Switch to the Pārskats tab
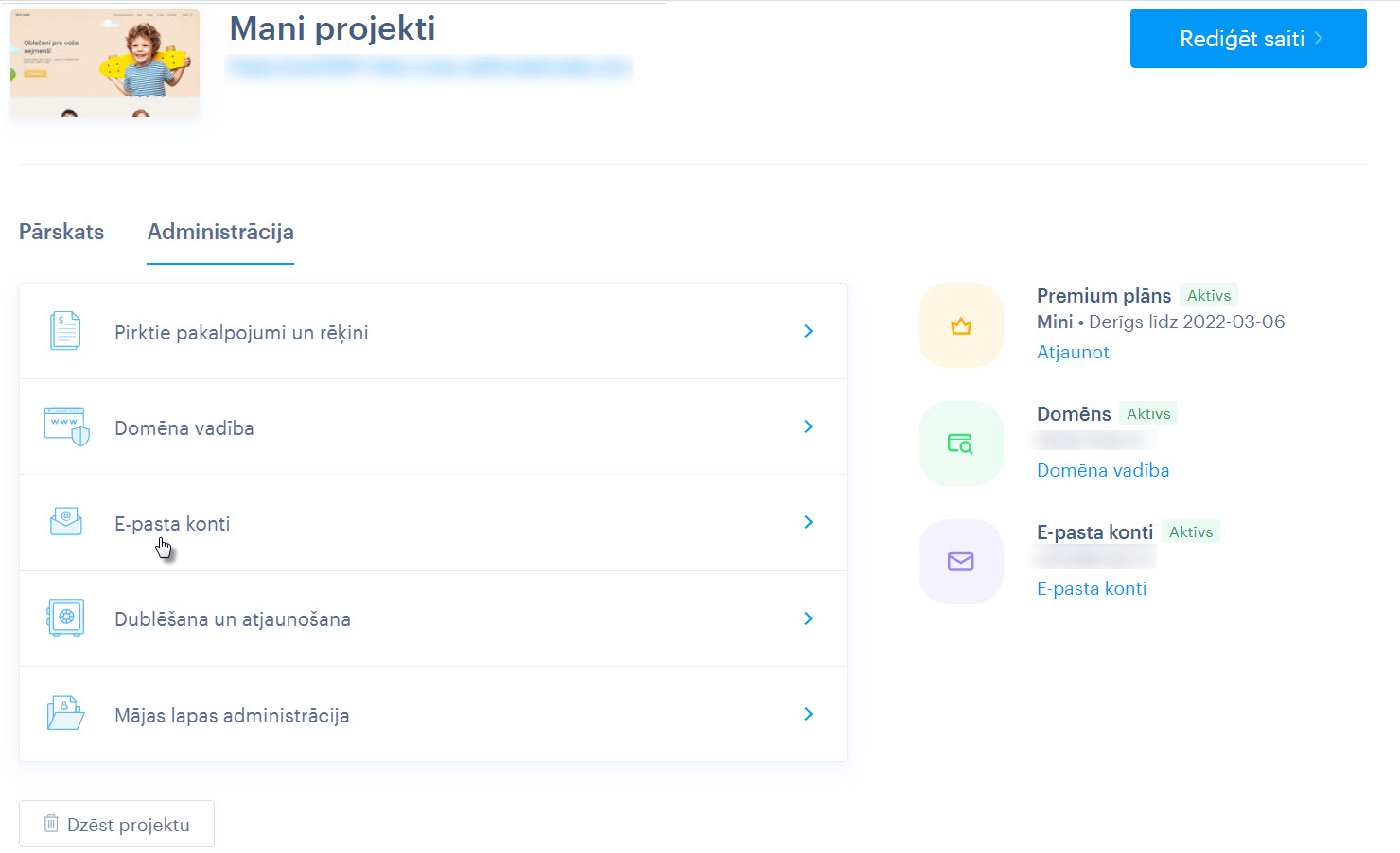This screenshot has width=1400, height=853. tap(61, 232)
